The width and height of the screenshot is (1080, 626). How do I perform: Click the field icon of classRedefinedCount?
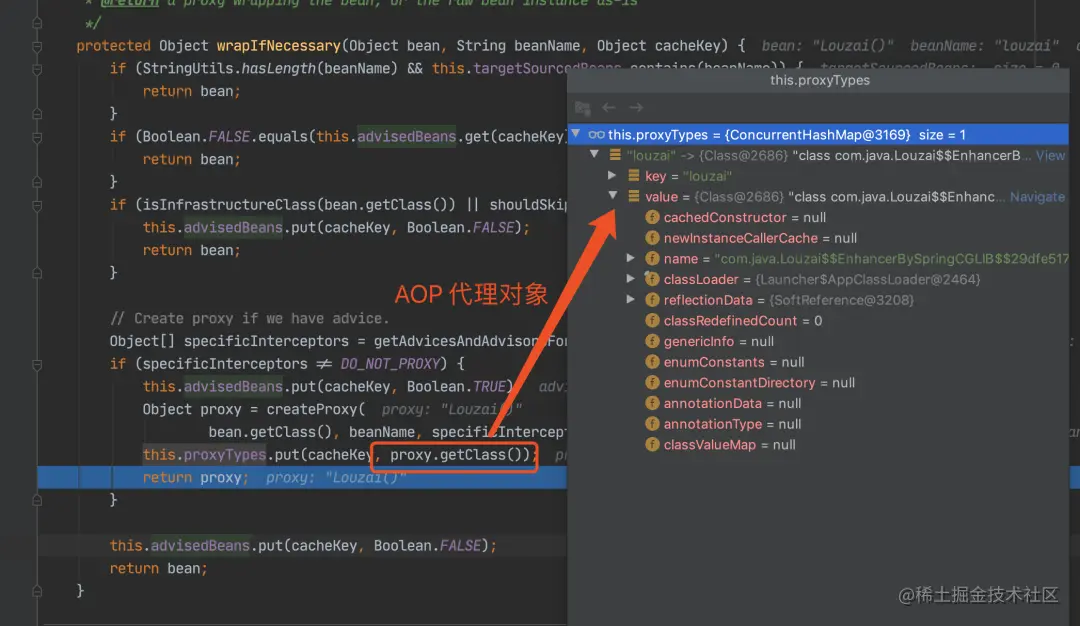pyautogui.click(x=652, y=321)
